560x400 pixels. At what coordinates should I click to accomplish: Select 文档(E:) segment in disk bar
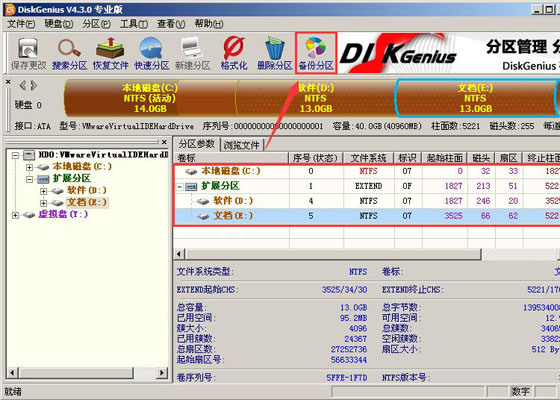pos(476,98)
